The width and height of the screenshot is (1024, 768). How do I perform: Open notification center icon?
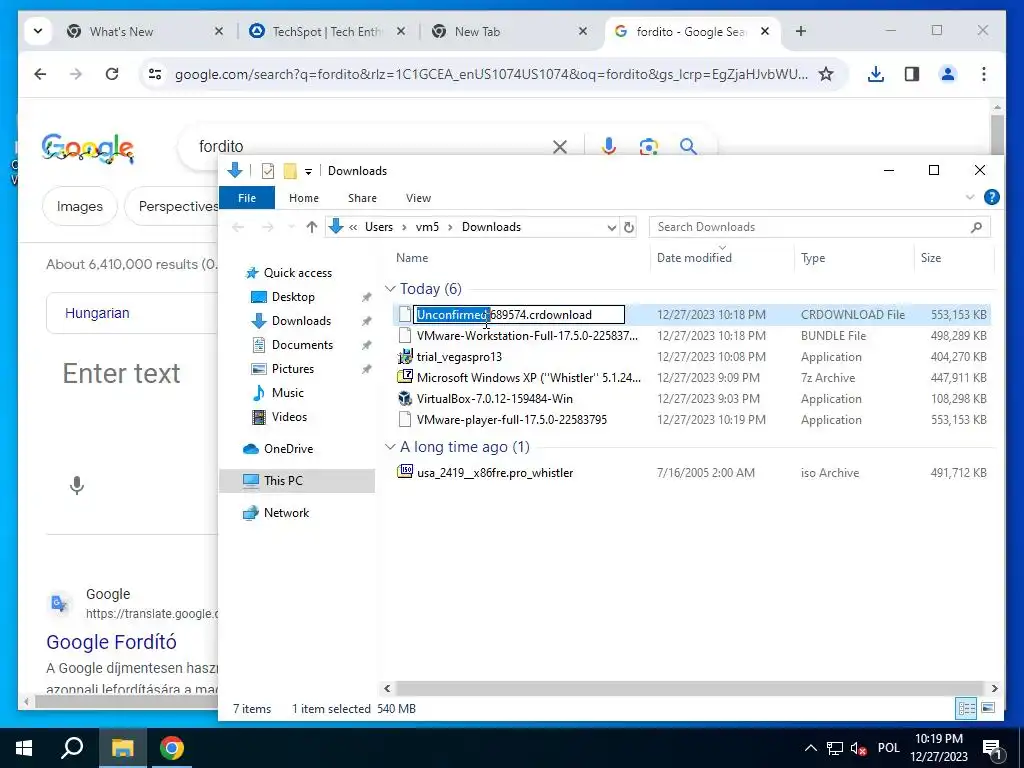pyautogui.click(x=993, y=748)
